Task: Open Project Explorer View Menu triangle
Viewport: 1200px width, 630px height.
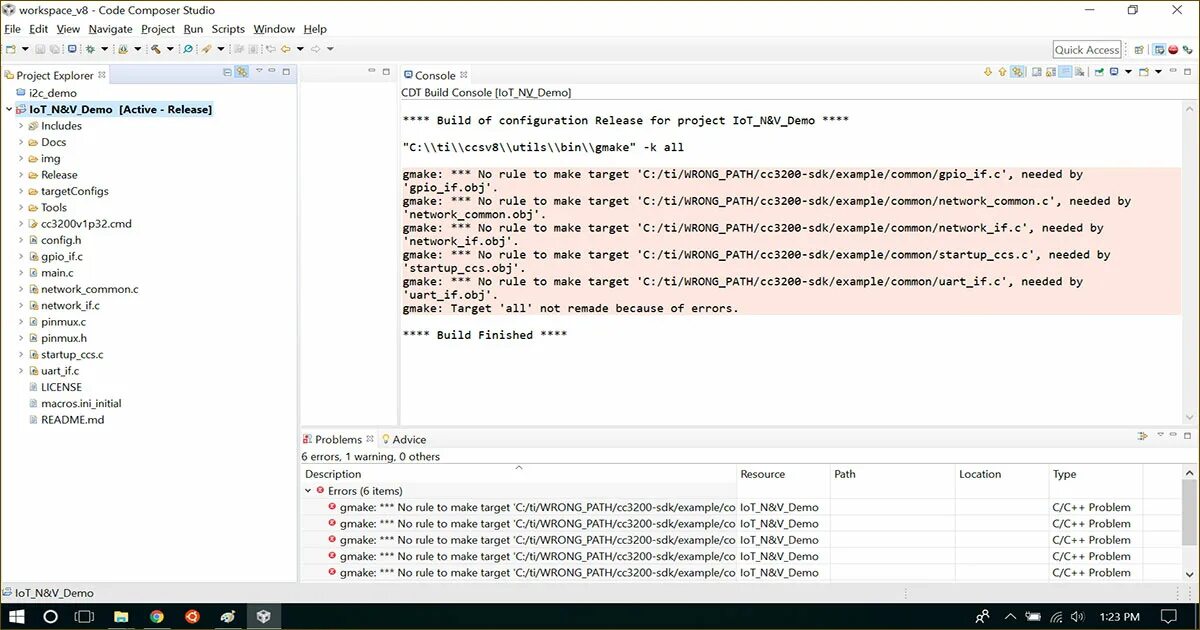Action: click(259, 70)
